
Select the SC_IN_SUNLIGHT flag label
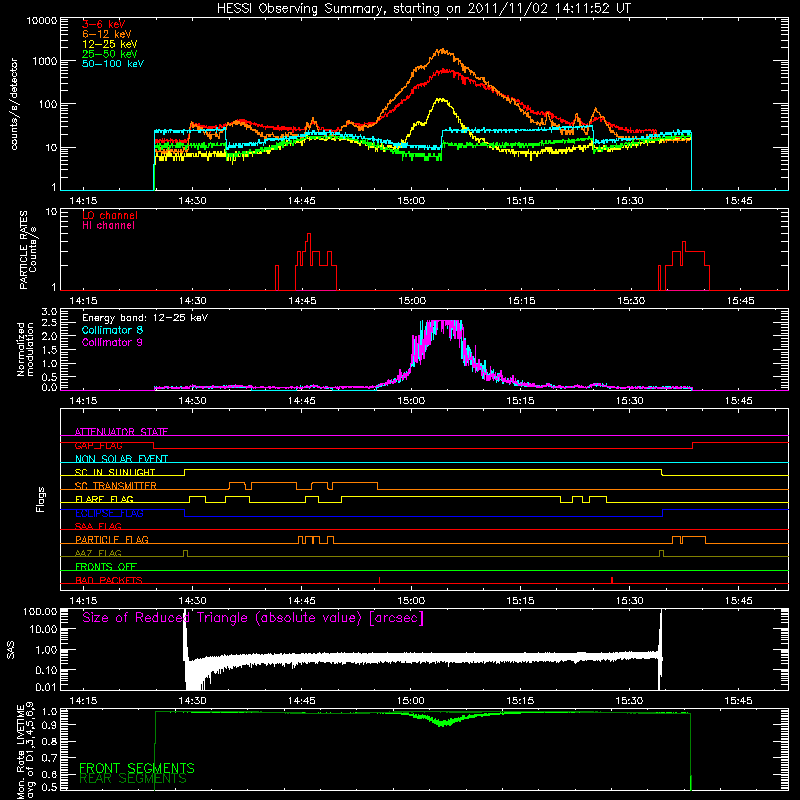click(115, 472)
